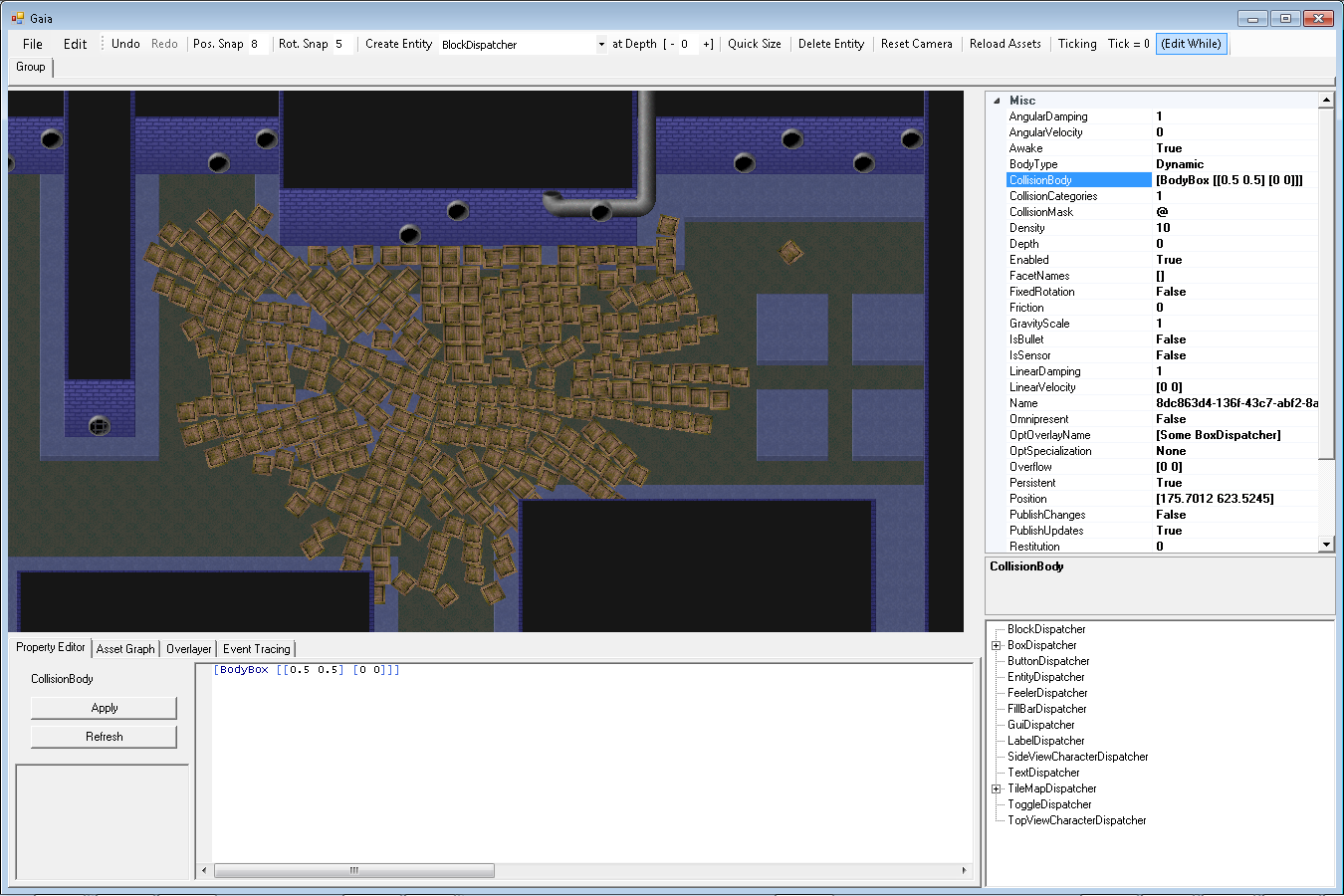1344x896 pixels.
Task: Toggle the (Edit While) button
Action: [x=1191, y=44]
